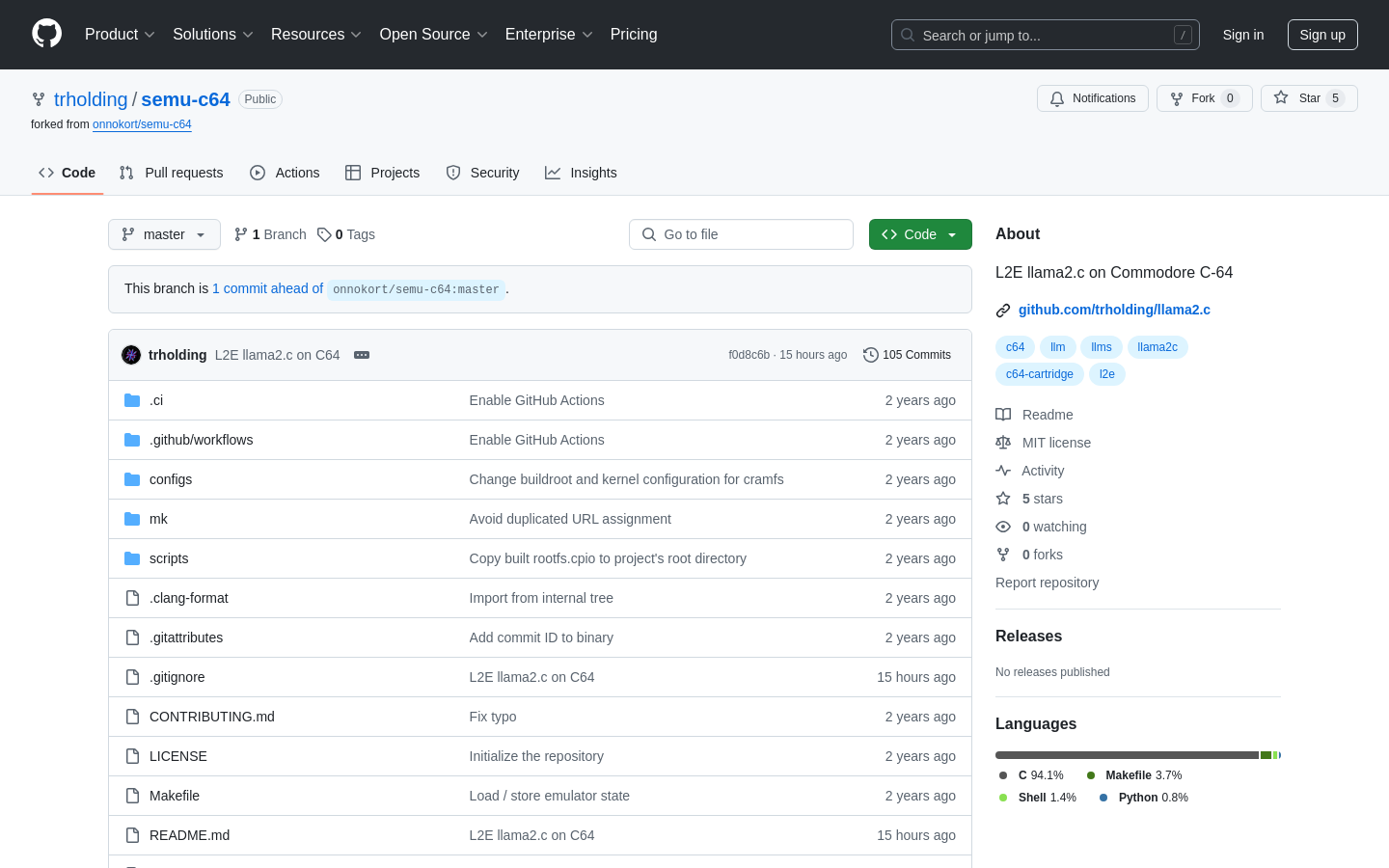Image resolution: width=1389 pixels, height=868 pixels.
Task: Open the trholding owner link
Action: click(91, 99)
